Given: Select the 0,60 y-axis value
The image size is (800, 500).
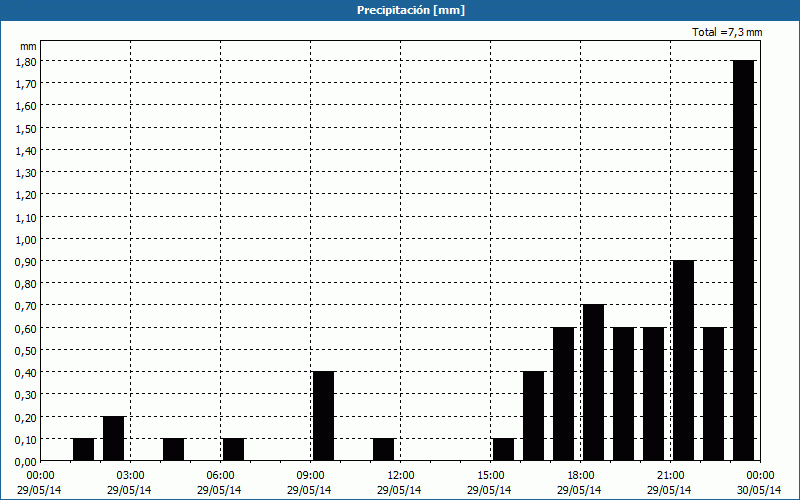Looking at the screenshot, I should 26,328.
